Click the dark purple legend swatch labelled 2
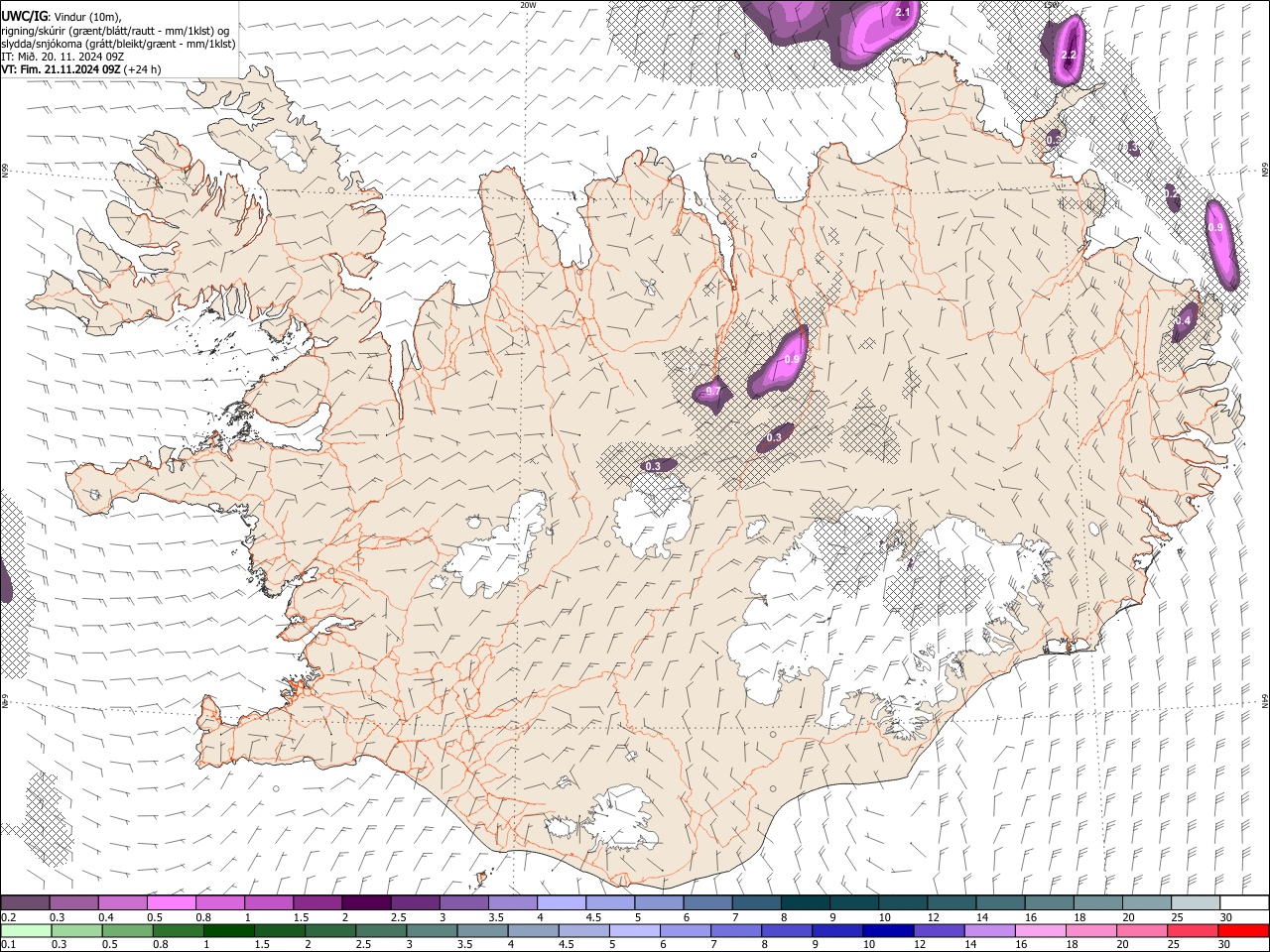This screenshot has height=952, width=1270. (x=366, y=902)
